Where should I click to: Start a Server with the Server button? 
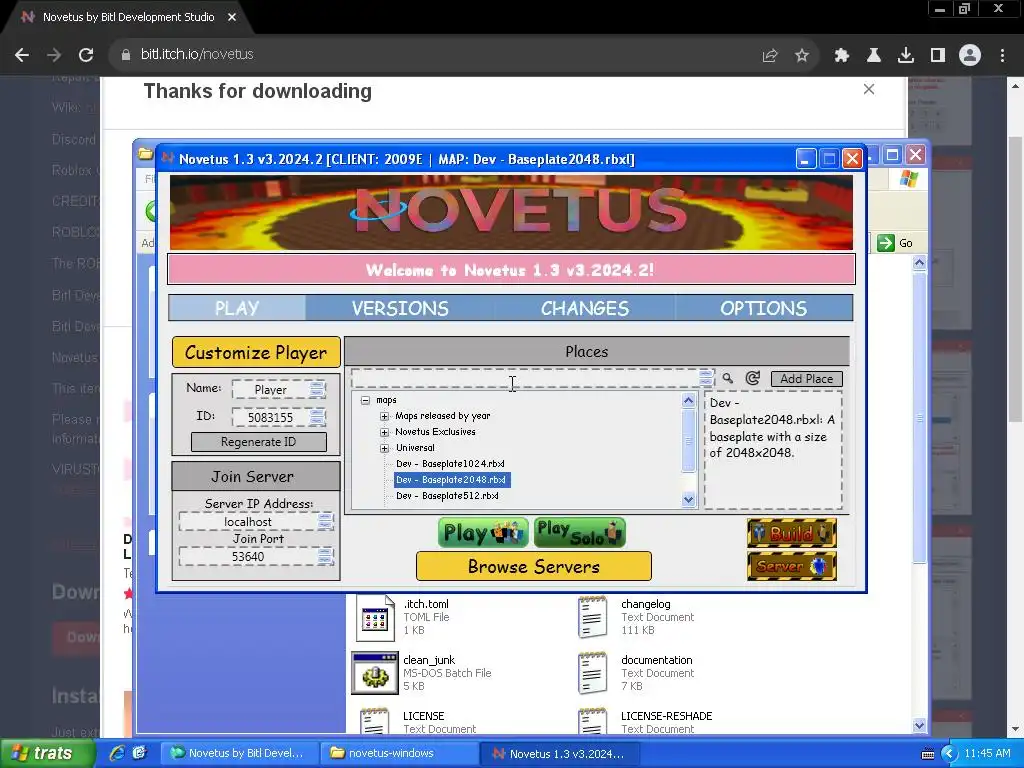click(792, 566)
